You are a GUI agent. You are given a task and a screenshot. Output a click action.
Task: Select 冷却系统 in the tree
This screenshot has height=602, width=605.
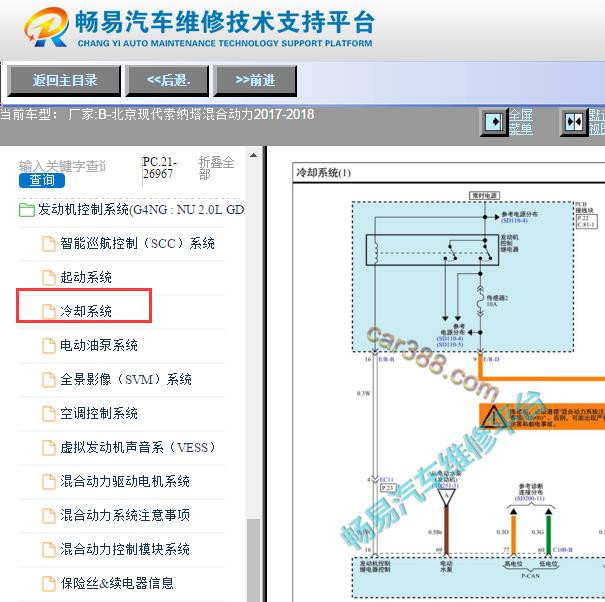pos(86,311)
